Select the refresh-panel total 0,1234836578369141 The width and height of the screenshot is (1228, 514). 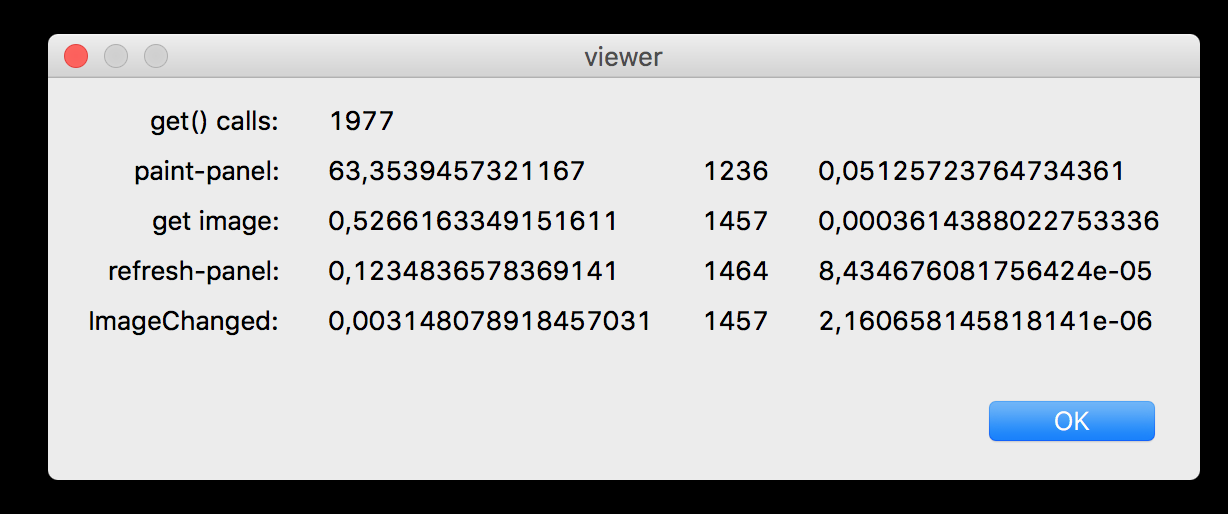472,271
